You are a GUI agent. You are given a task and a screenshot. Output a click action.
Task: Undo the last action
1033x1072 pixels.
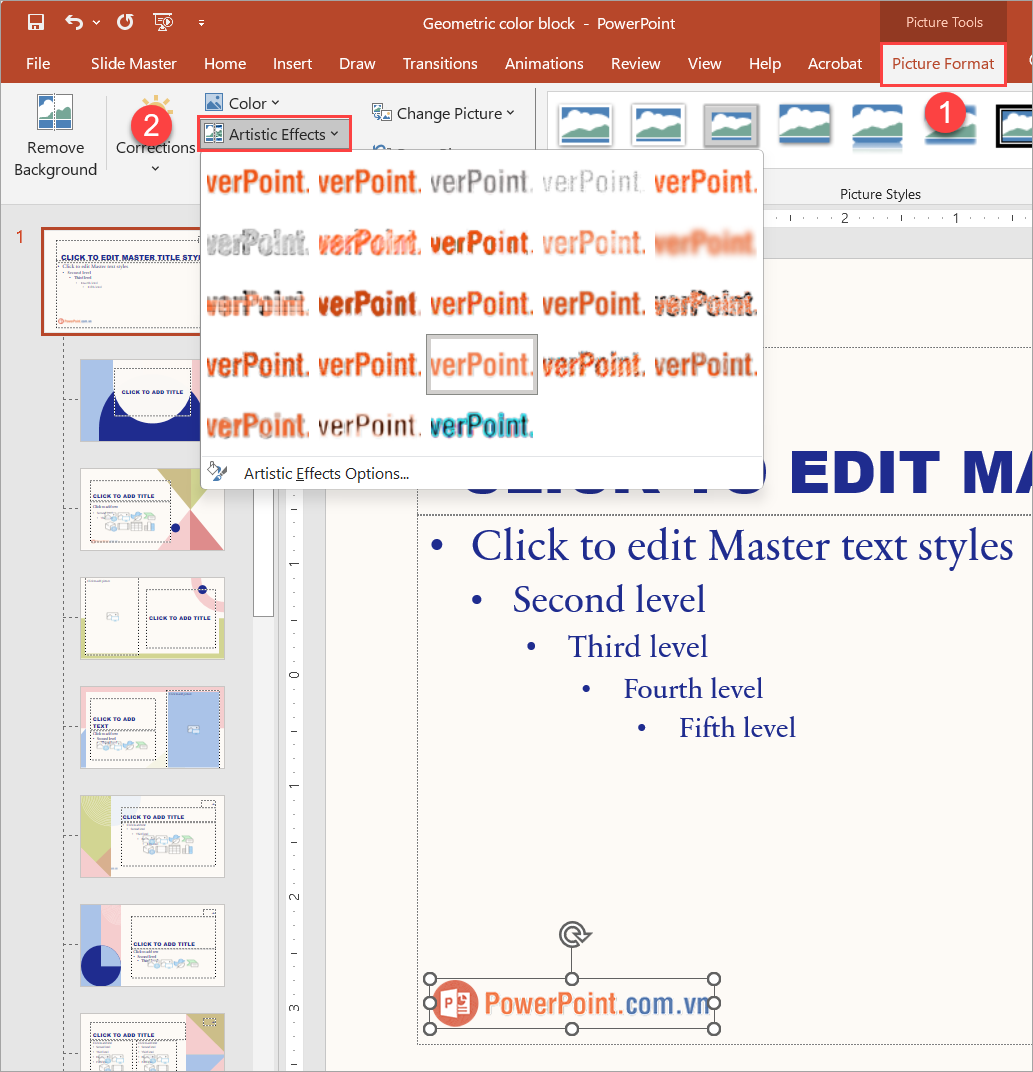tap(74, 23)
